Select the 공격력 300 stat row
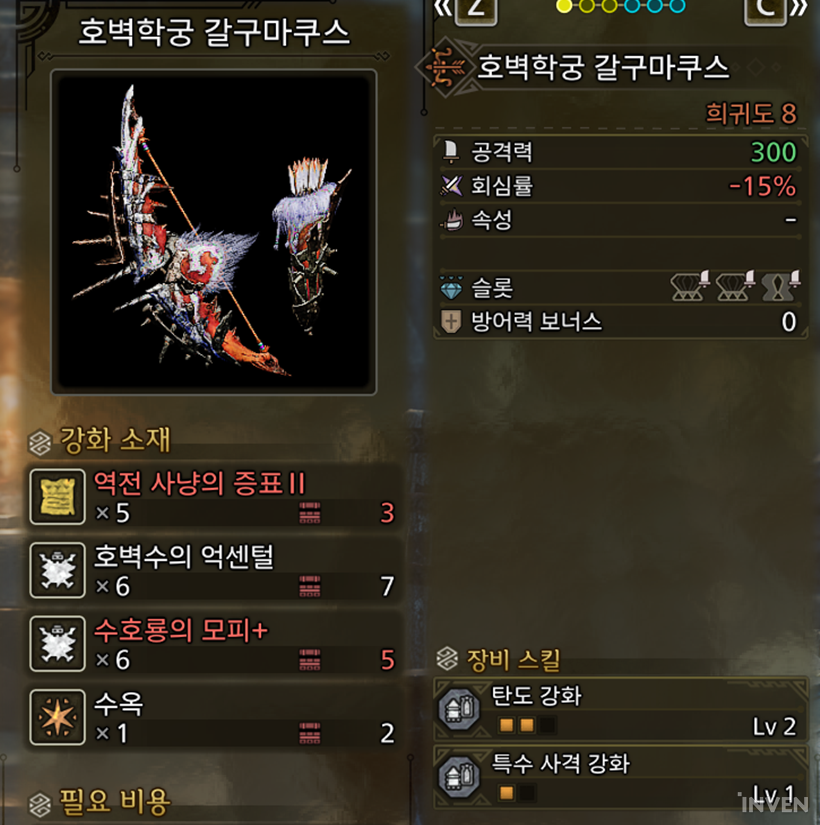This screenshot has width=820, height=825. tap(621, 153)
